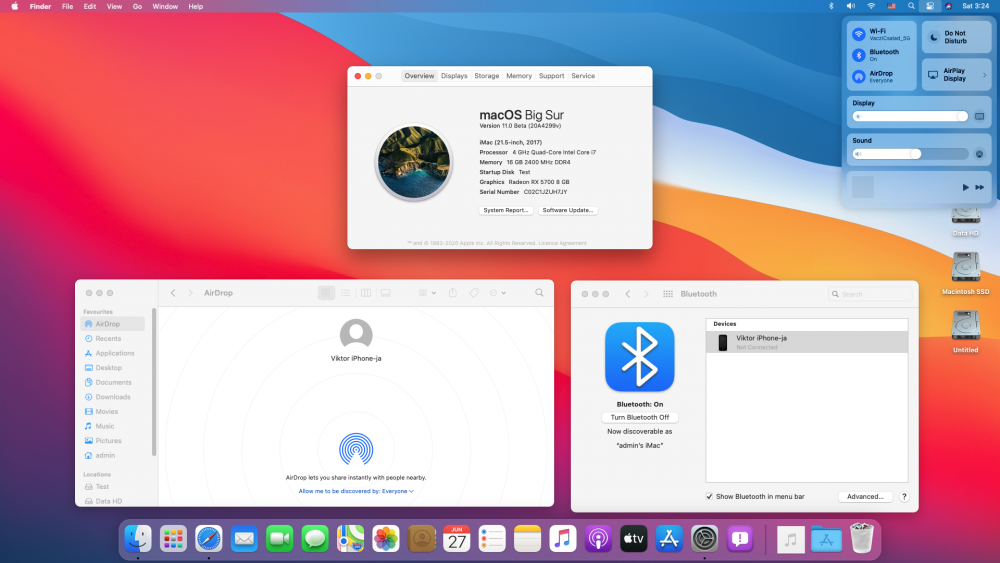Screen dimensions: 1000x563
Task: Open Reminders from the dock
Action: click(x=492, y=539)
